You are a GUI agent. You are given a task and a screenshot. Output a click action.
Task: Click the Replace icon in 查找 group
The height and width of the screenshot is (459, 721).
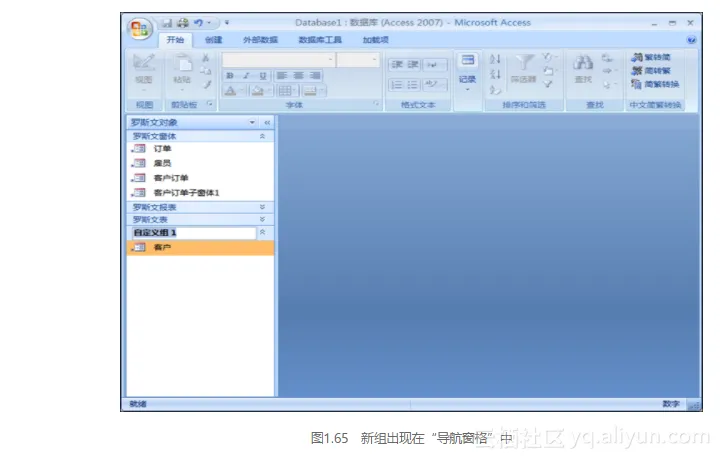coord(607,57)
